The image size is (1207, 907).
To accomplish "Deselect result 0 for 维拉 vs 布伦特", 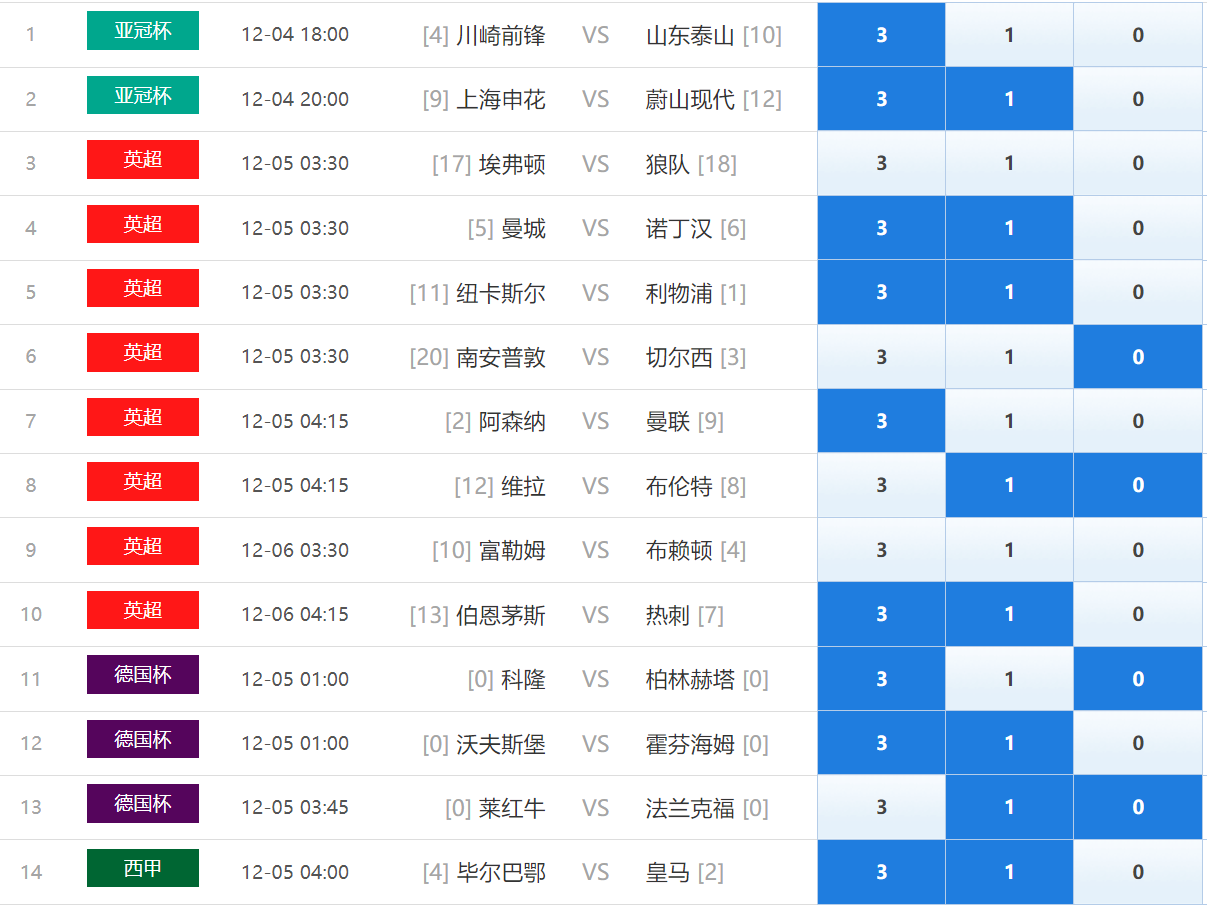I will 1138,485.
